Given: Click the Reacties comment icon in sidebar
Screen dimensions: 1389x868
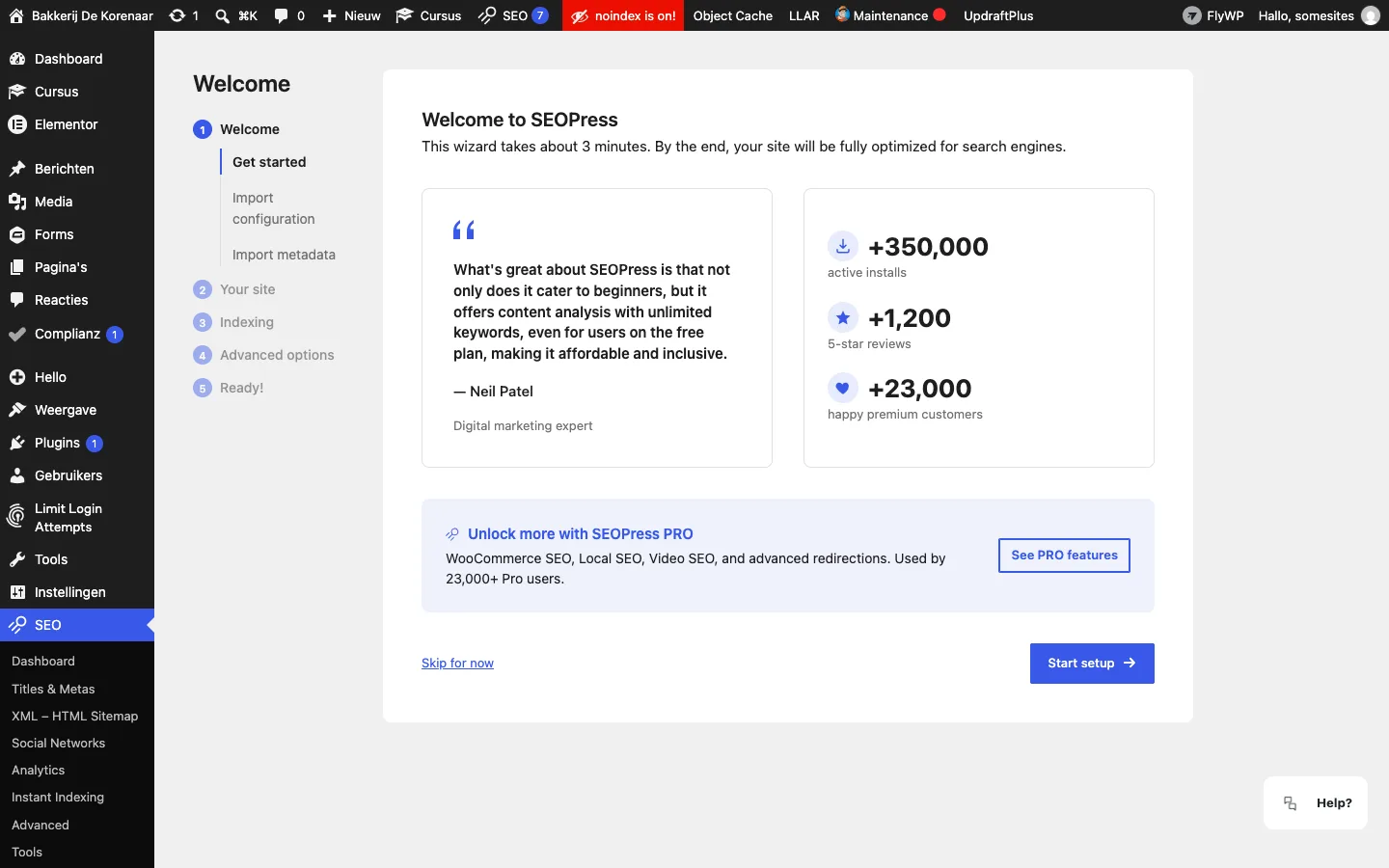Looking at the screenshot, I should coord(17,300).
